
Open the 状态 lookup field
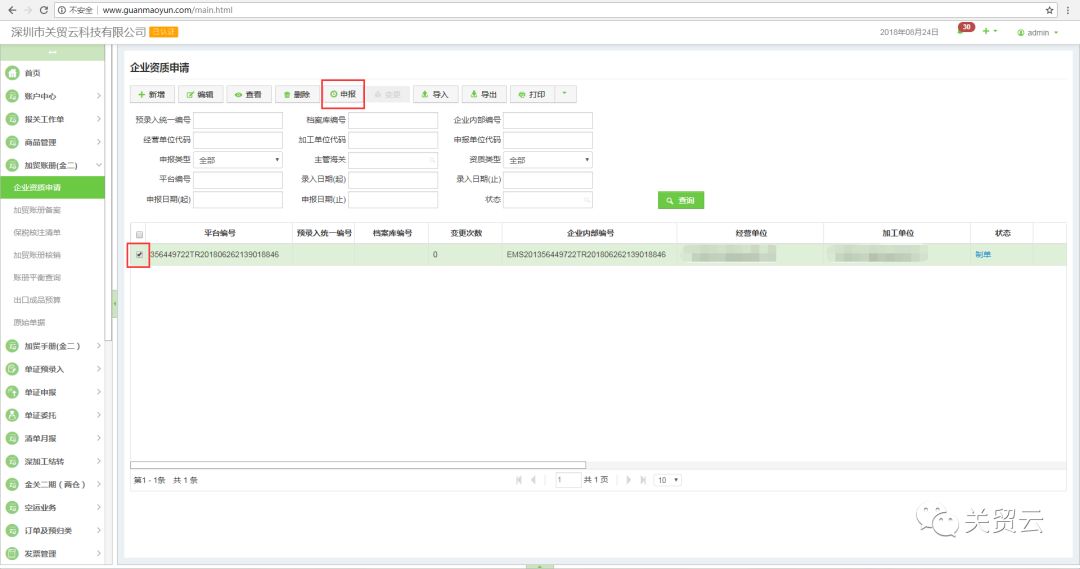pyautogui.click(x=548, y=200)
